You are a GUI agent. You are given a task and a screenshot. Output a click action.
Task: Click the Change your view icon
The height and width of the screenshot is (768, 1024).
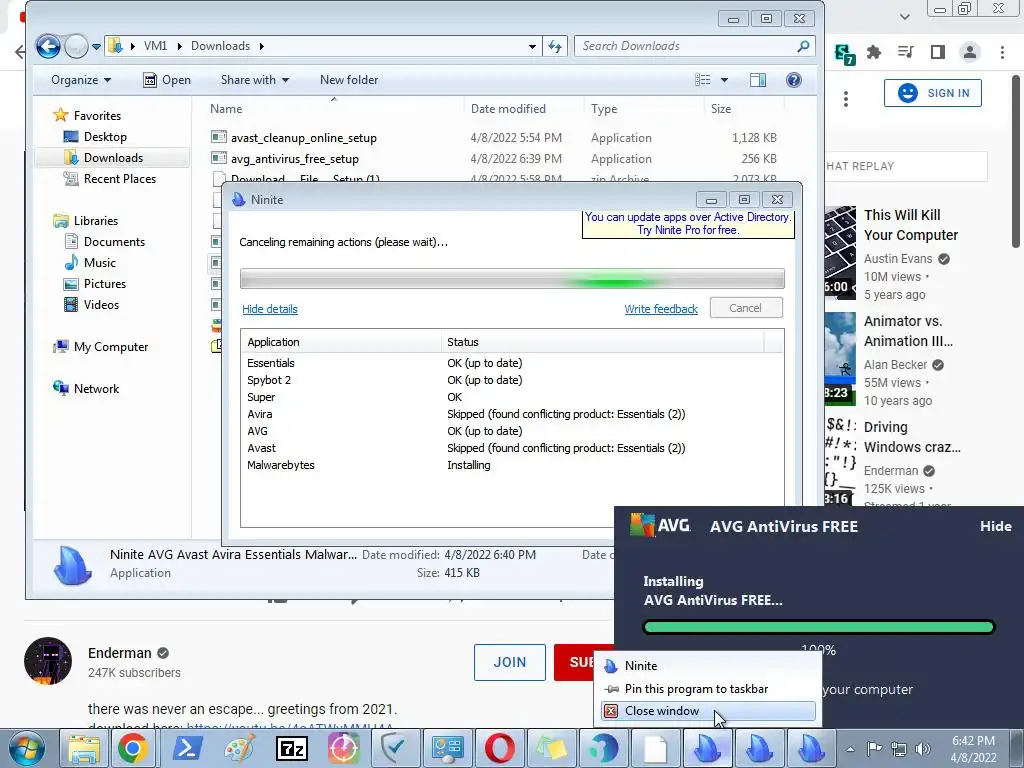click(703, 80)
